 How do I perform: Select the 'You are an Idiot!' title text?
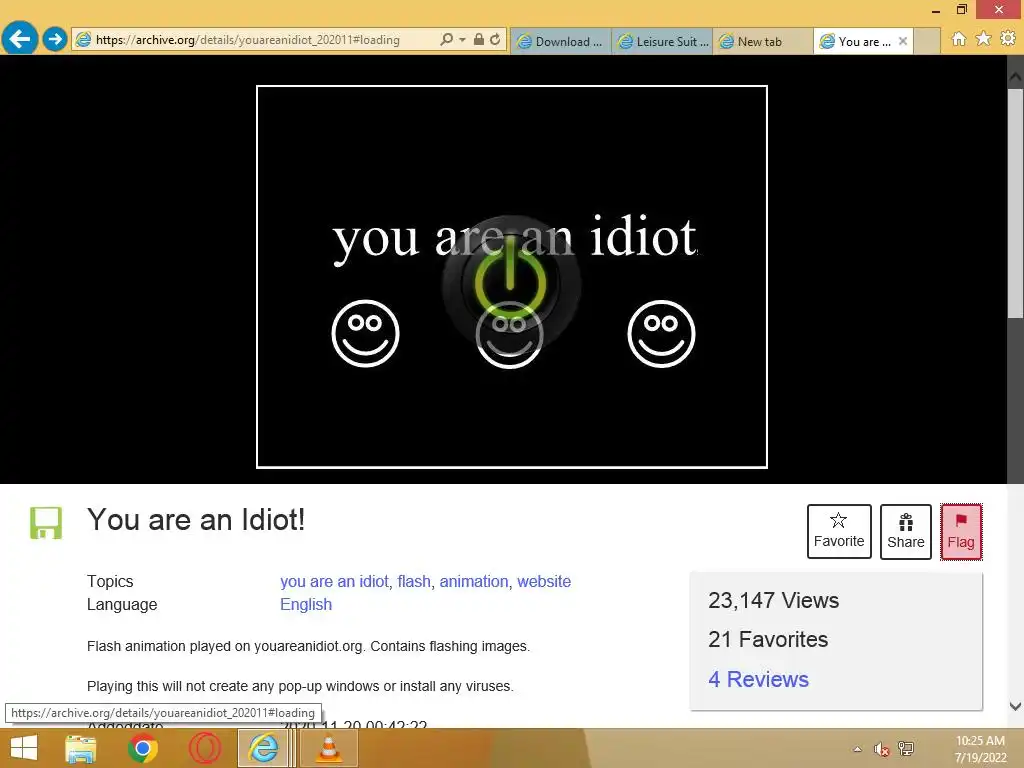(x=196, y=520)
